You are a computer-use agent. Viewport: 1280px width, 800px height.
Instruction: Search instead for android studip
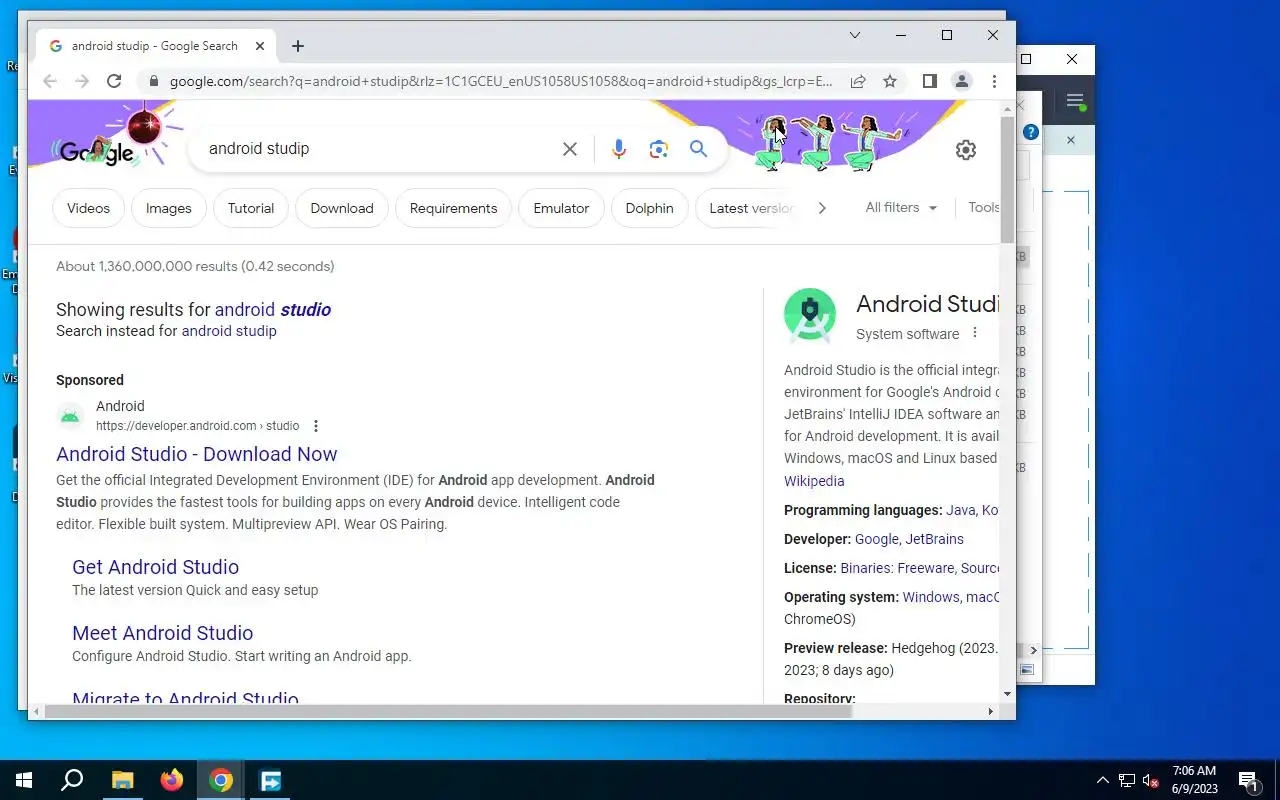point(229,331)
